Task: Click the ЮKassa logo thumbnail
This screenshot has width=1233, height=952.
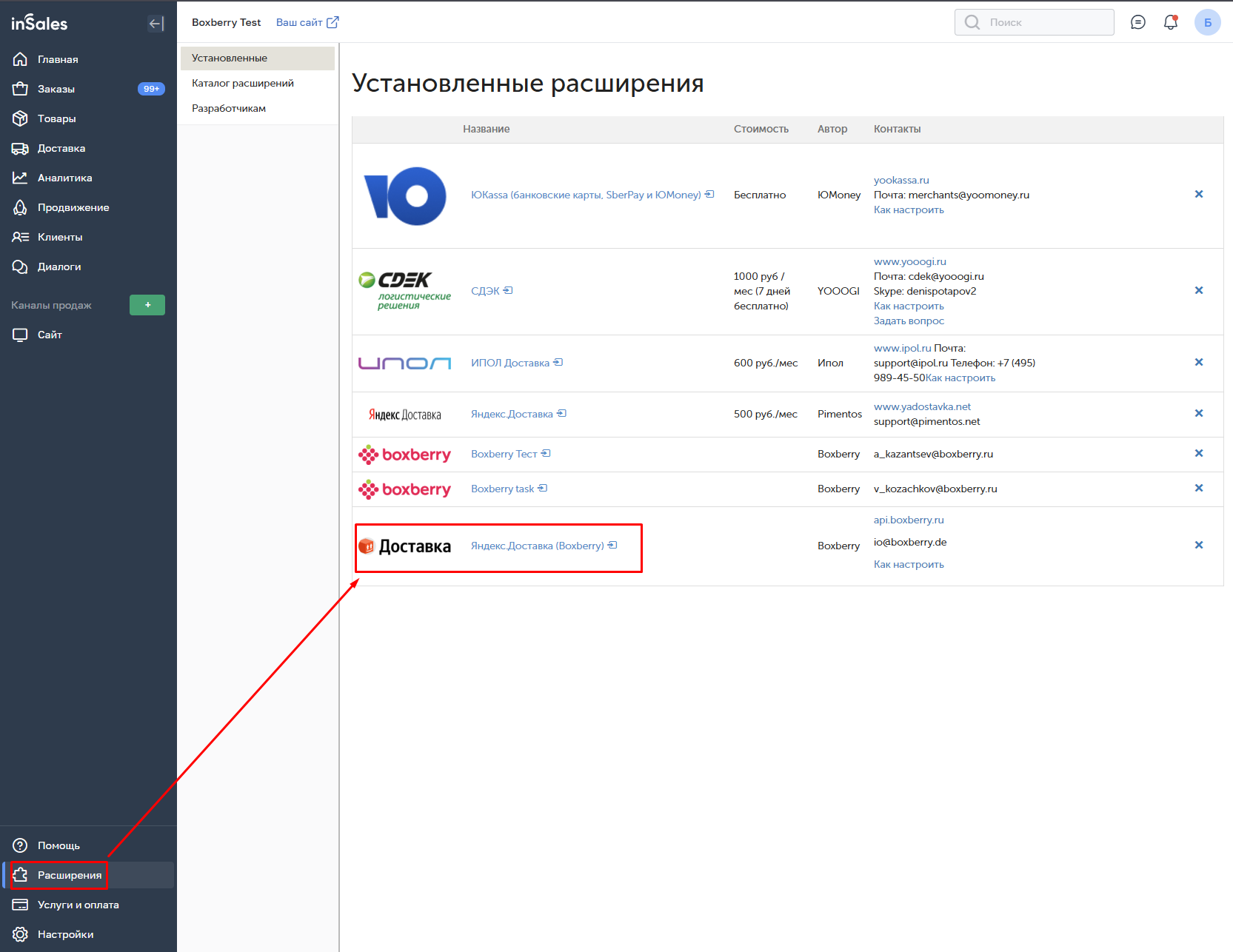Action: tap(405, 195)
